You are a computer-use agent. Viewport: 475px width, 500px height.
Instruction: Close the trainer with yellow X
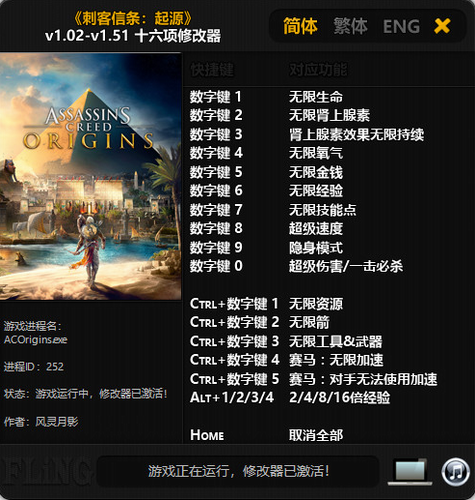[x=442, y=26]
